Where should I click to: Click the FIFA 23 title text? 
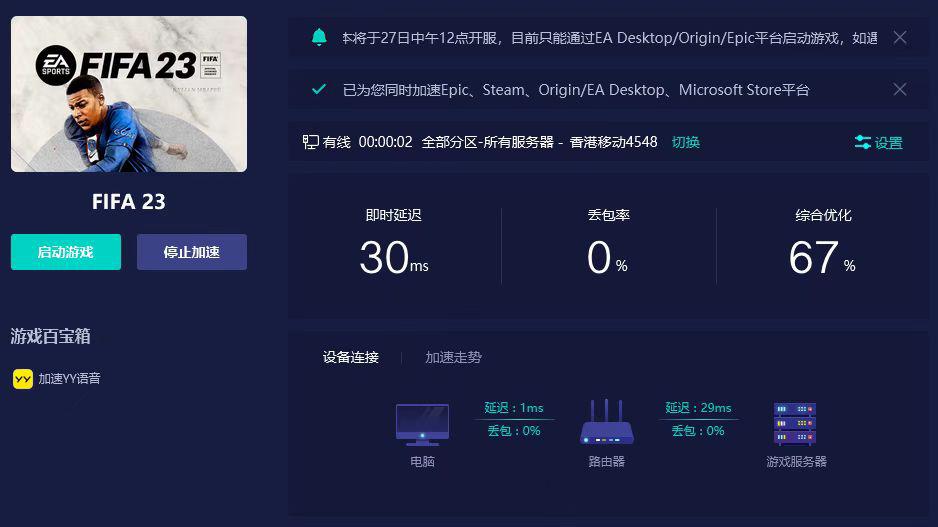[x=129, y=202]
